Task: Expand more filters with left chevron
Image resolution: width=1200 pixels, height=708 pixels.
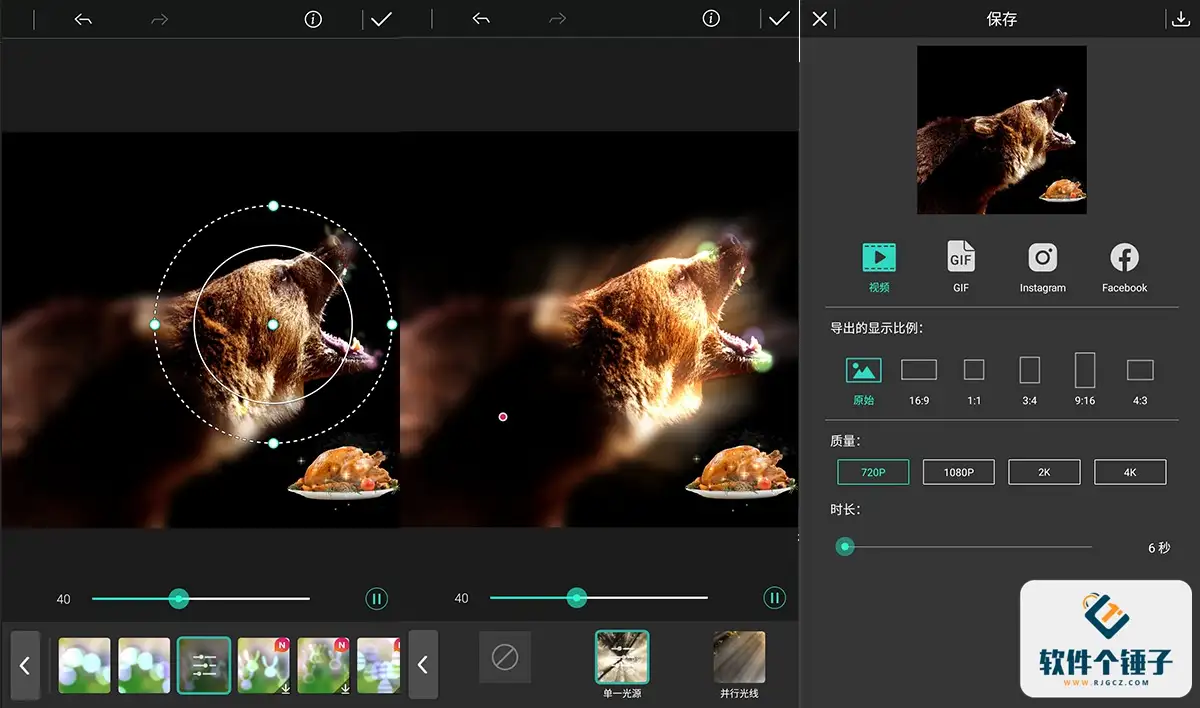Action: point(24,665)
